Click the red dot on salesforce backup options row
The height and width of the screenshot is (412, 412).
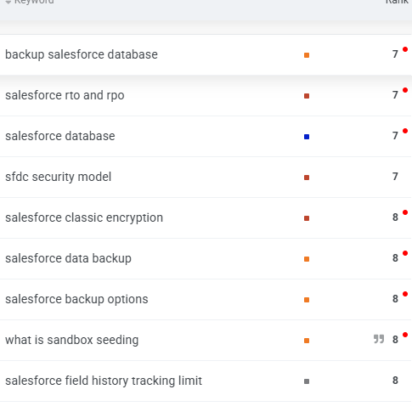(405, 294)
